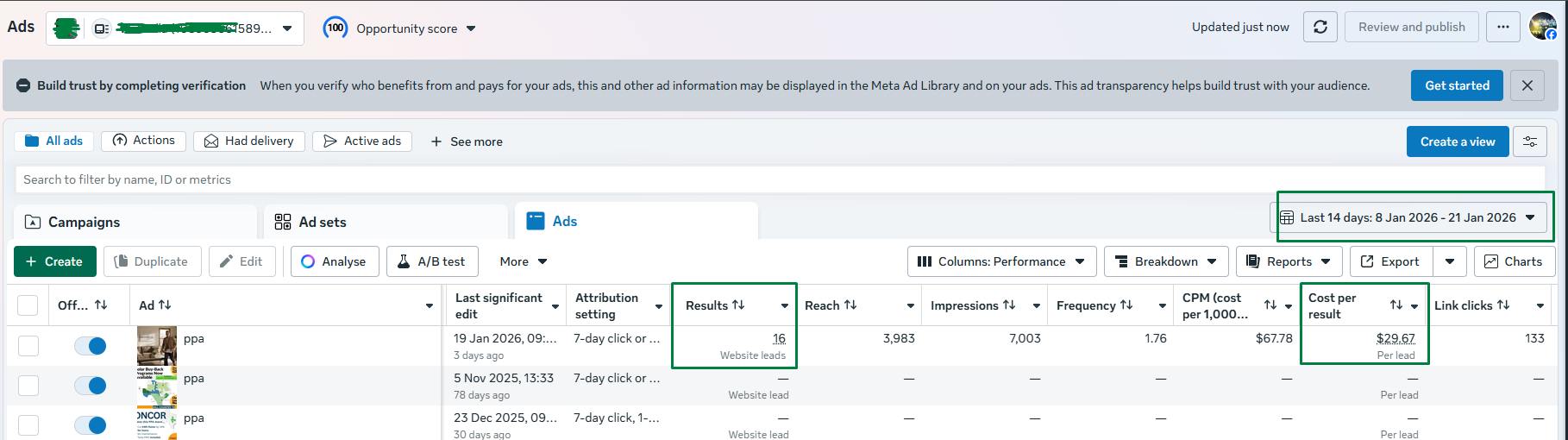Sort by Reach column arrows
Image resolution: width=1568 pixels, height=440 pixels.
click(850, 305)
